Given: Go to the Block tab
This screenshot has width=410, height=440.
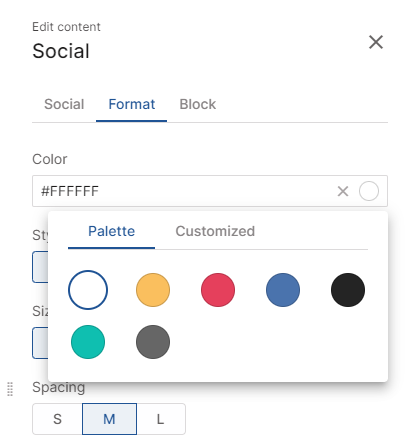Looking at the screenshot, I should coord(198,104).
